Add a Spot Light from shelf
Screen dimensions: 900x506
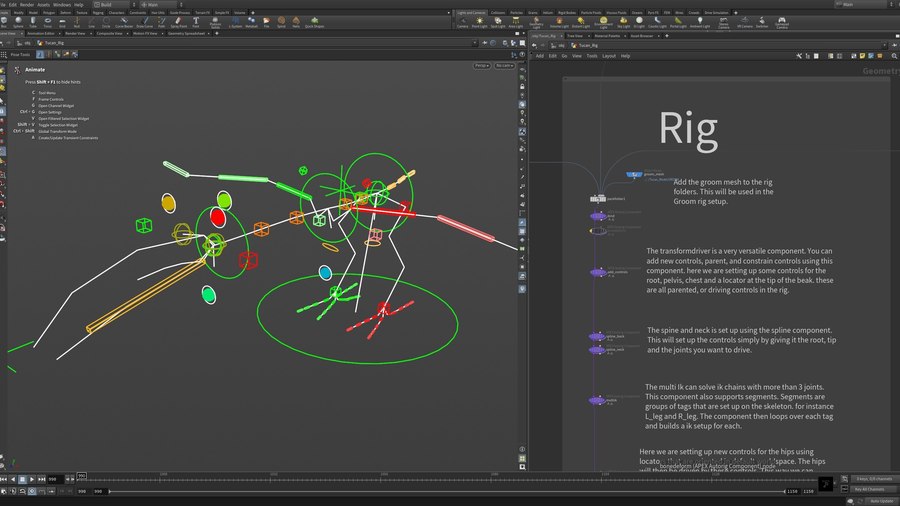(498, 22)
